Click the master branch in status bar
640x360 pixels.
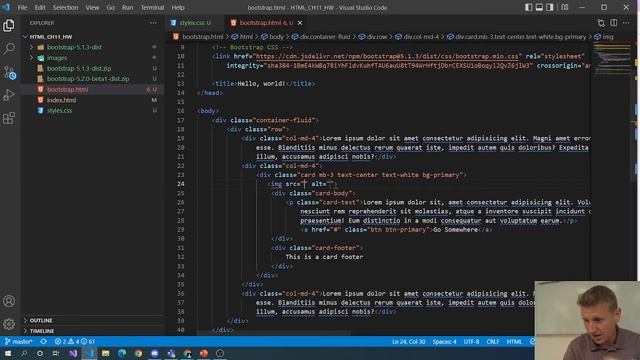pyautogui.click(x=18, y=342)
